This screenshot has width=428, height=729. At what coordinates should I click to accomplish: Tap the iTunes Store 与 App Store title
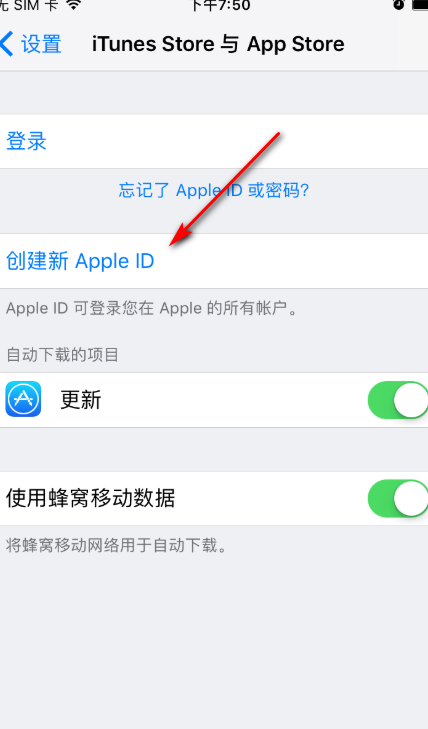218,44
